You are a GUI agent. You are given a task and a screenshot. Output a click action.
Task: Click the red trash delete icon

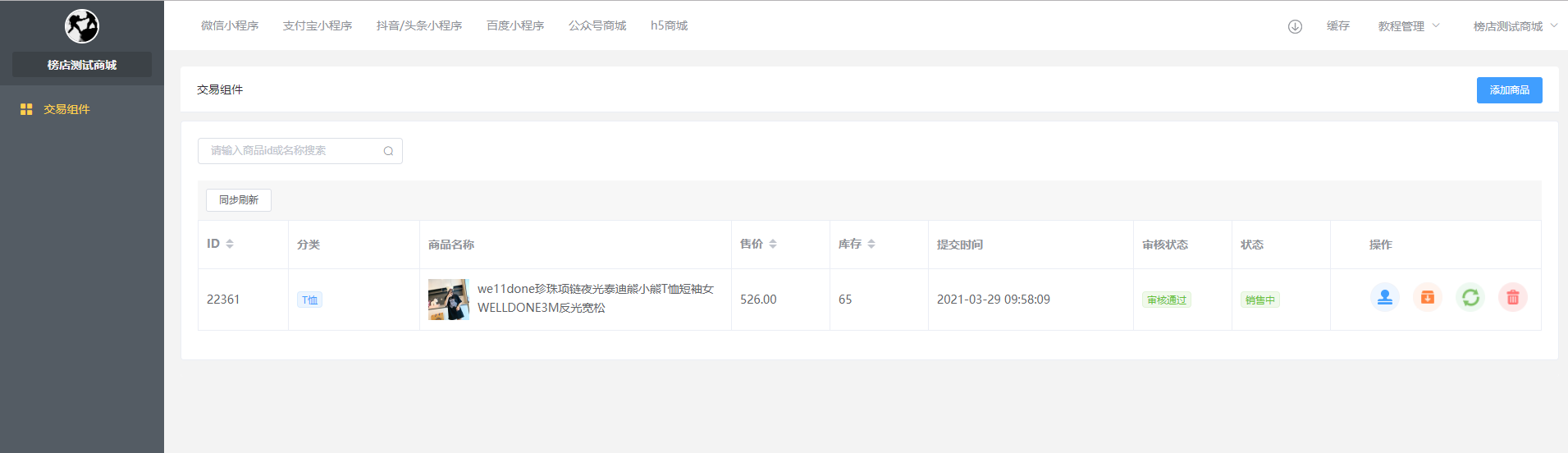pyautogui.click(x=1513, y=297)
